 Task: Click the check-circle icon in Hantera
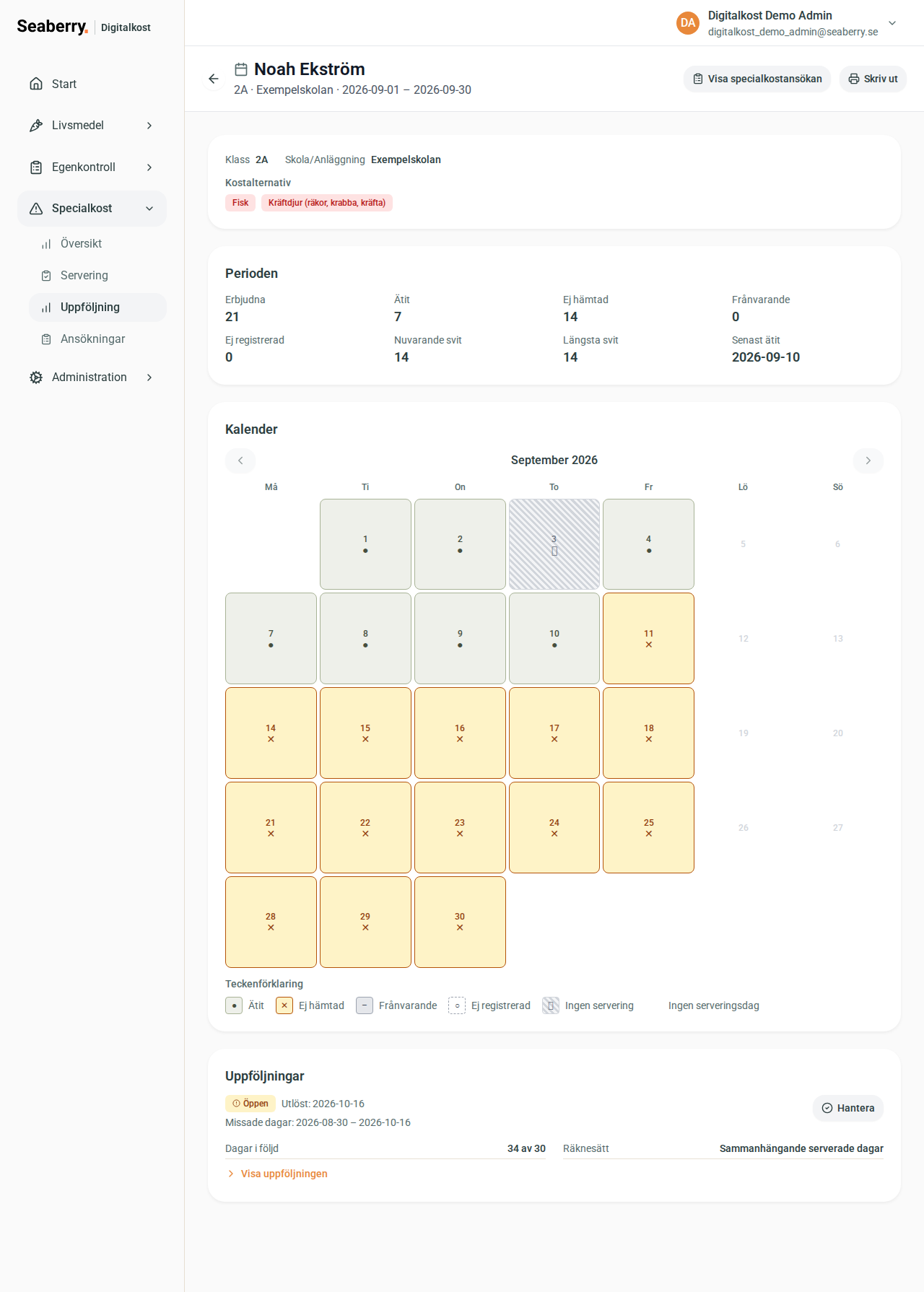827,1108
